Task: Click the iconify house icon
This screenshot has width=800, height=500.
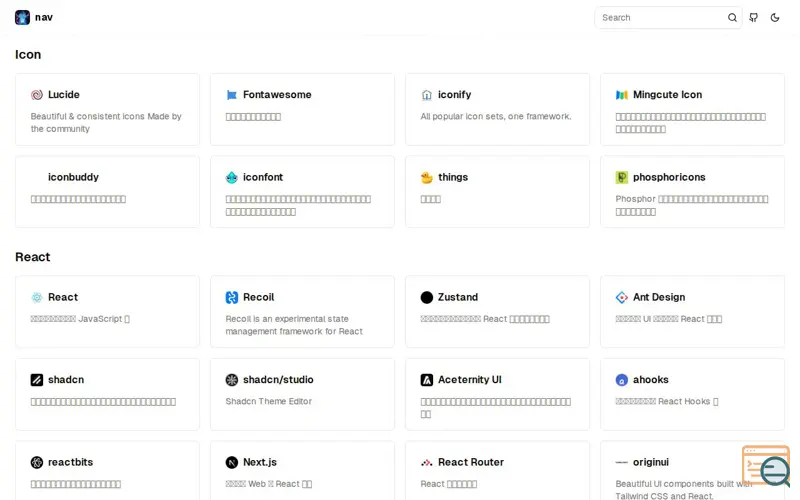Action: tap(427, 95)
